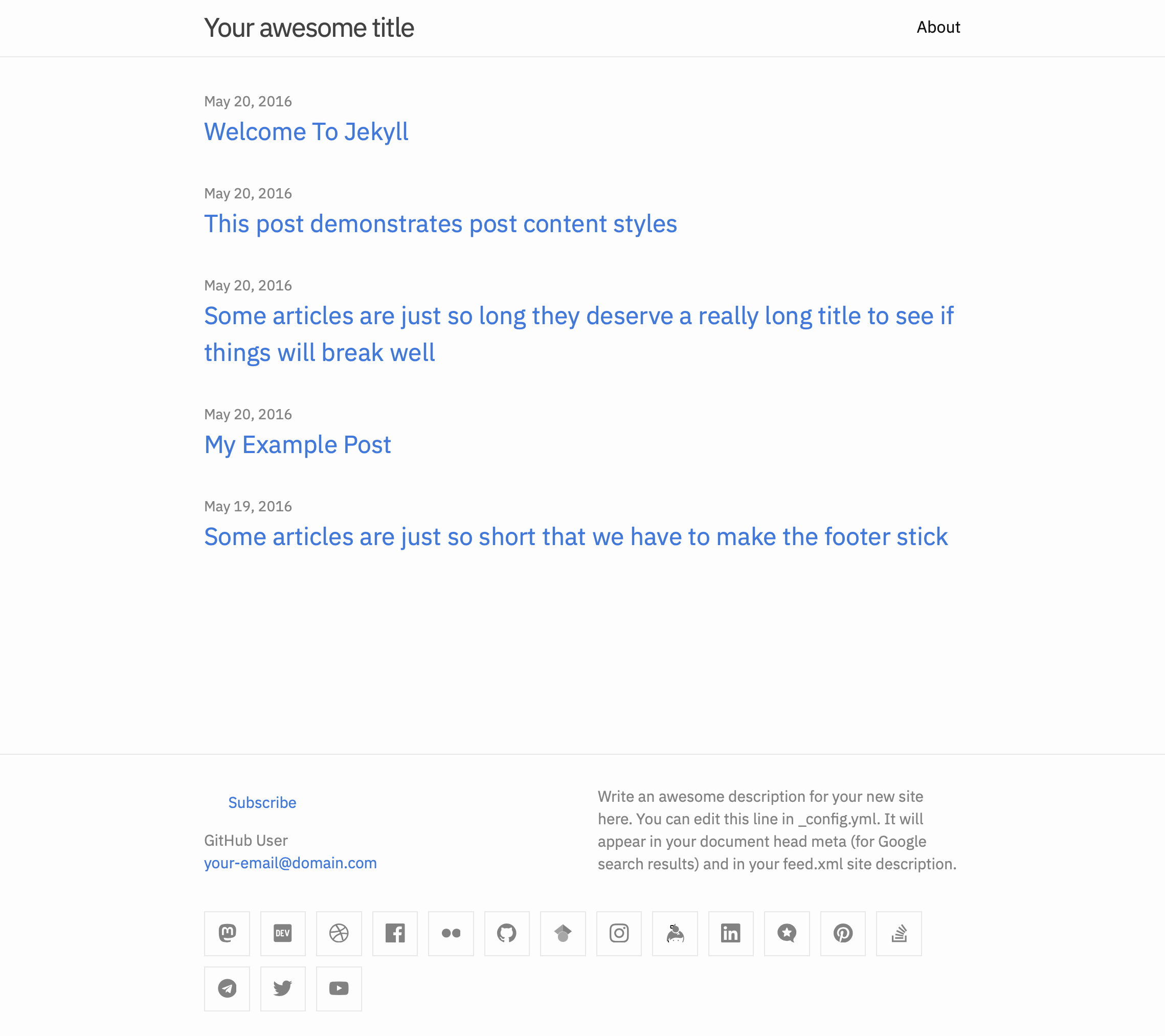Open short footer article post
1165x1036 pixels.
pos(576,536)
